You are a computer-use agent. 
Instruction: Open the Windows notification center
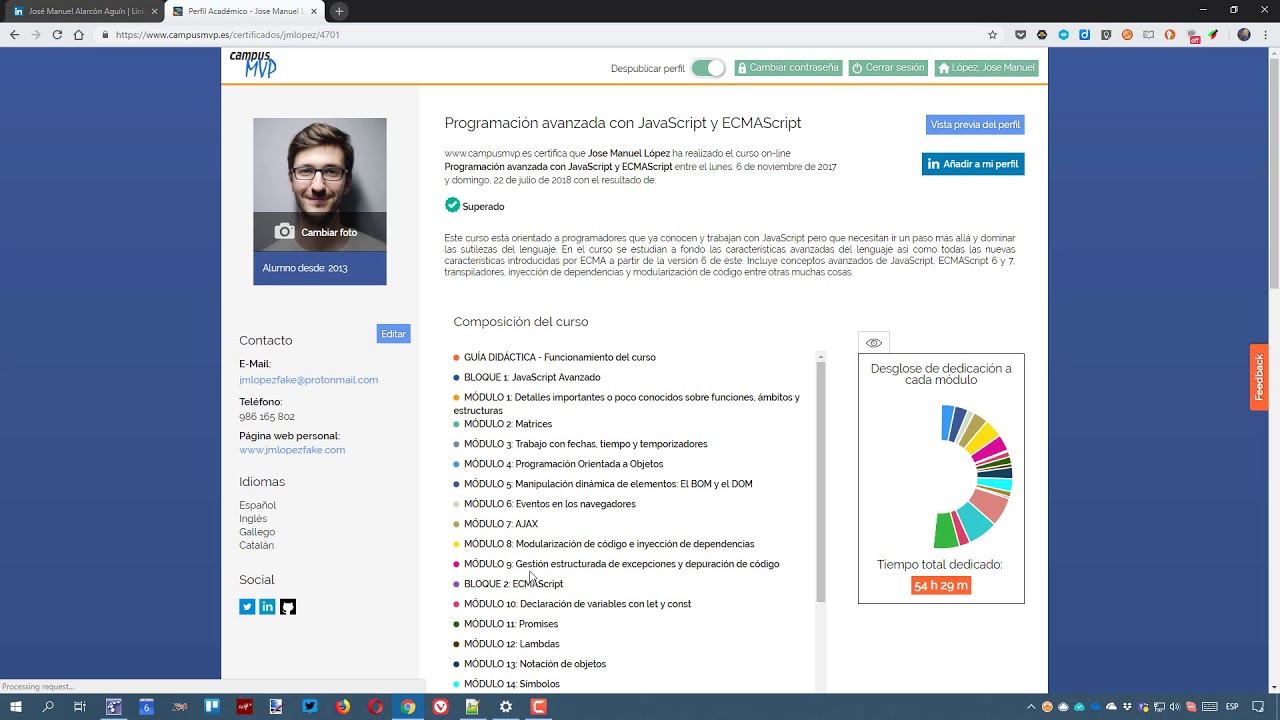[x=1260, y=706]
